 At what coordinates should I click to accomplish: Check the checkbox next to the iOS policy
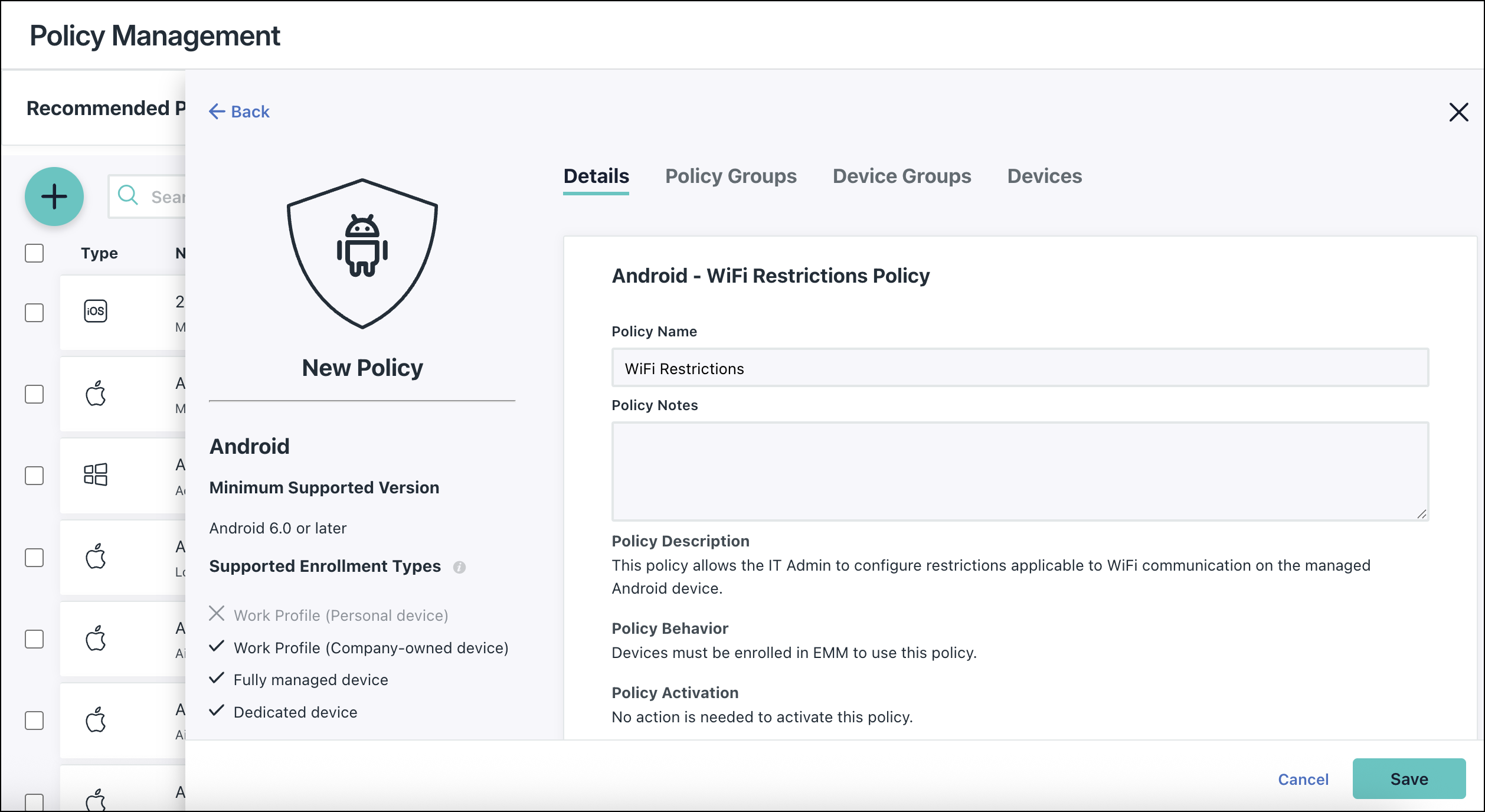click(34, 313)
